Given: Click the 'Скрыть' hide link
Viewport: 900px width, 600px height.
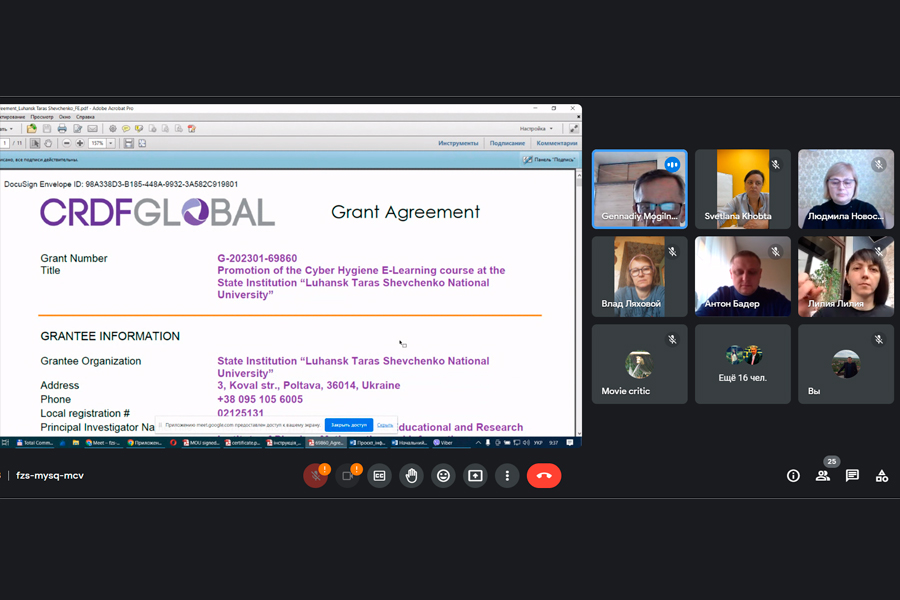Looking at the screenshot, I should [385, 425].
